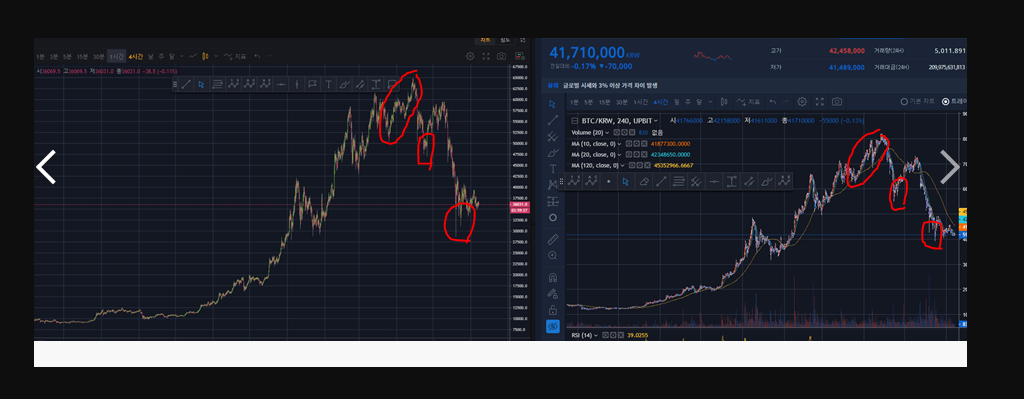Hide Volume (20) indicator via eye icon
Image resolution: width=1024 pixels, height=399 pixels.
616,133
